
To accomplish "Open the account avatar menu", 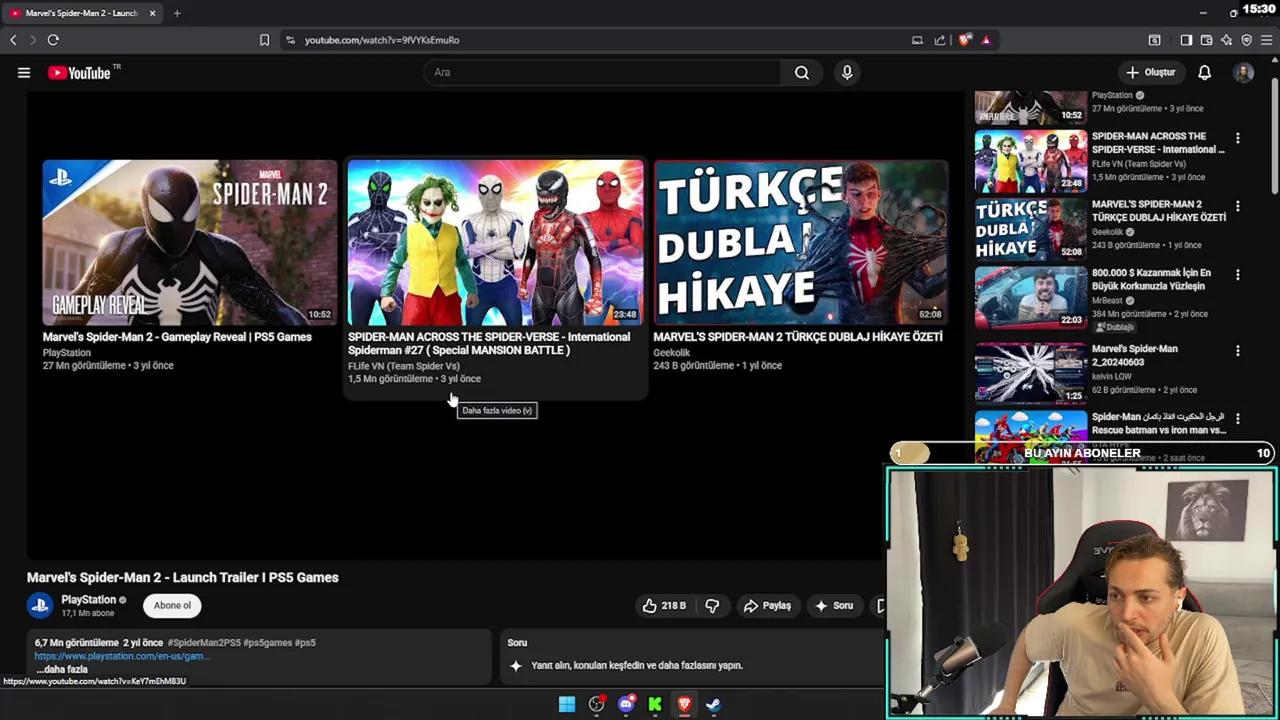I will click(1244, 72).
